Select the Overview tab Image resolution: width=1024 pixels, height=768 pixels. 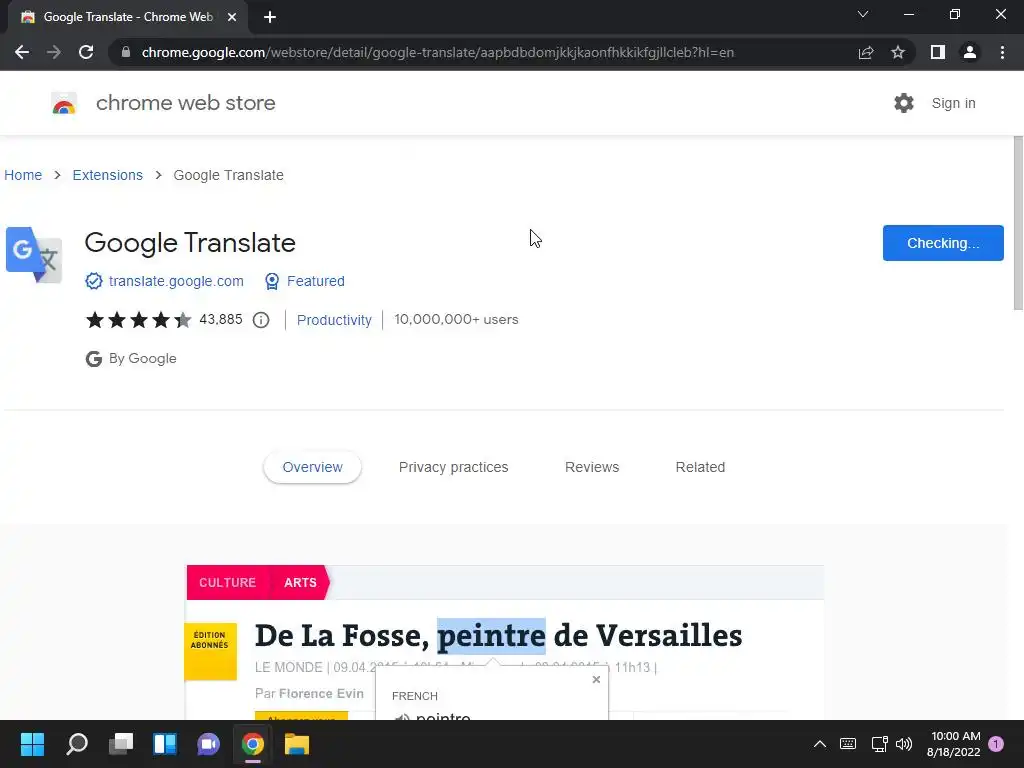coord(312,467)
